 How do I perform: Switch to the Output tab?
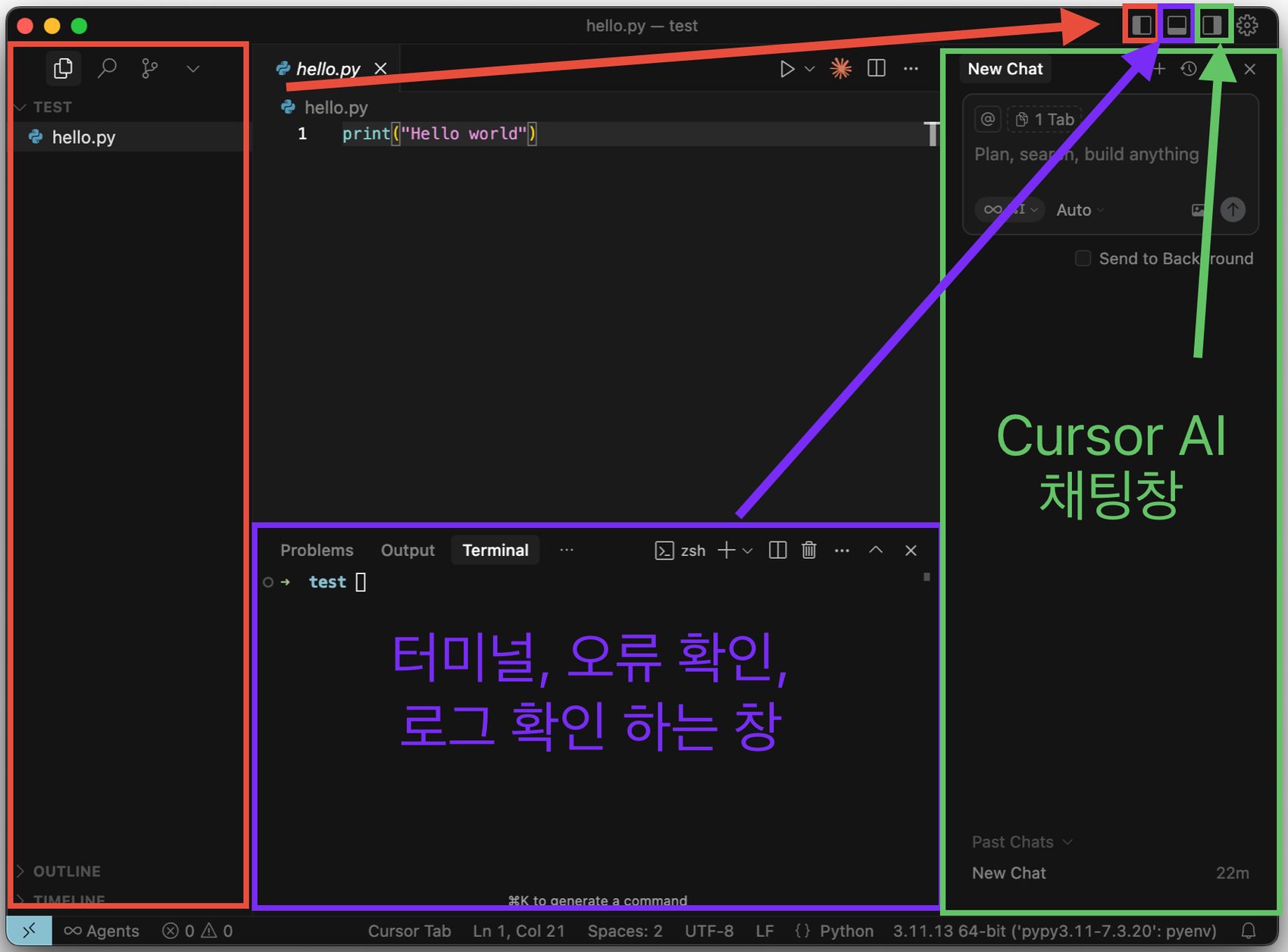(408, 551)
